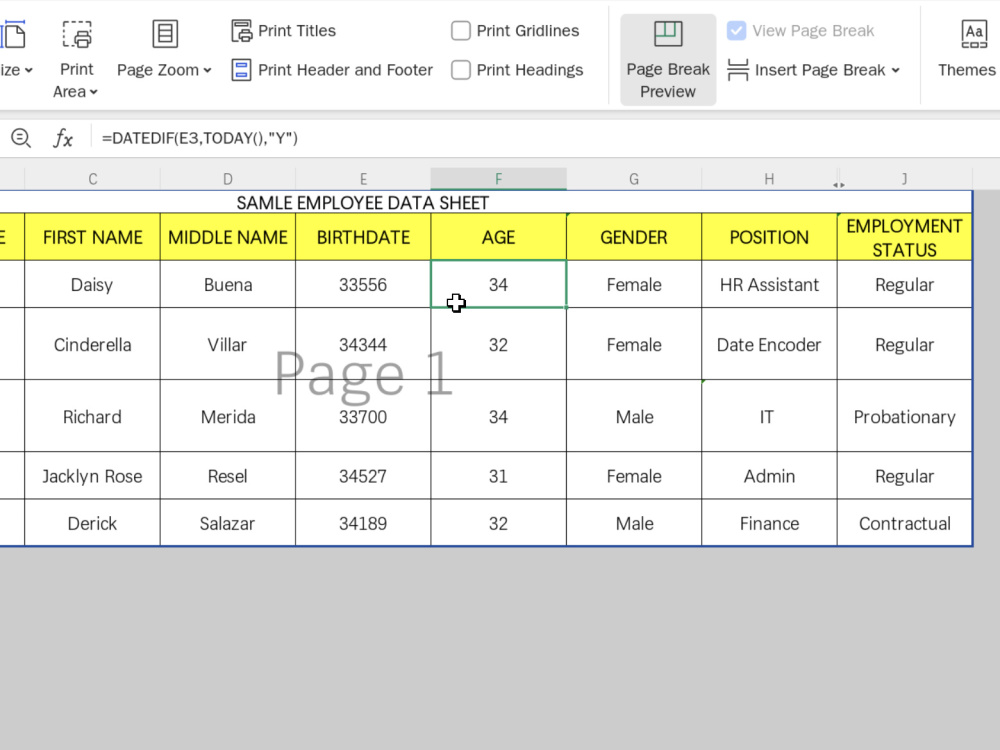This screenshot has height=750, width=1000.
Task: Select the cell containing Merida
Action: pos(228,416)
